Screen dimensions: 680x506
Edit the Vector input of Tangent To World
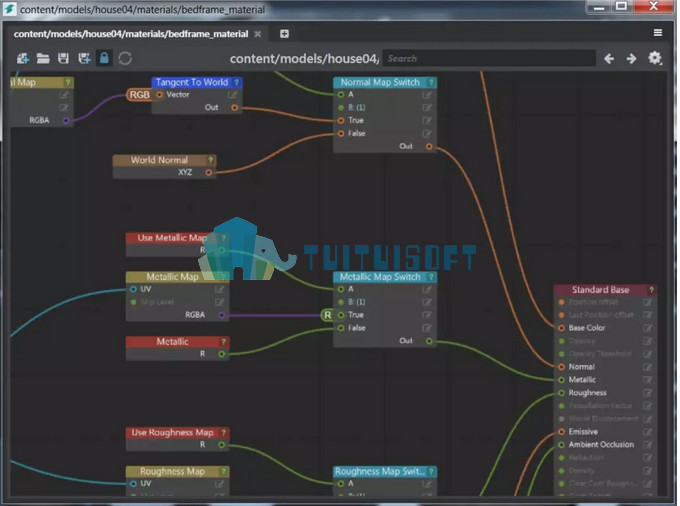232,95
